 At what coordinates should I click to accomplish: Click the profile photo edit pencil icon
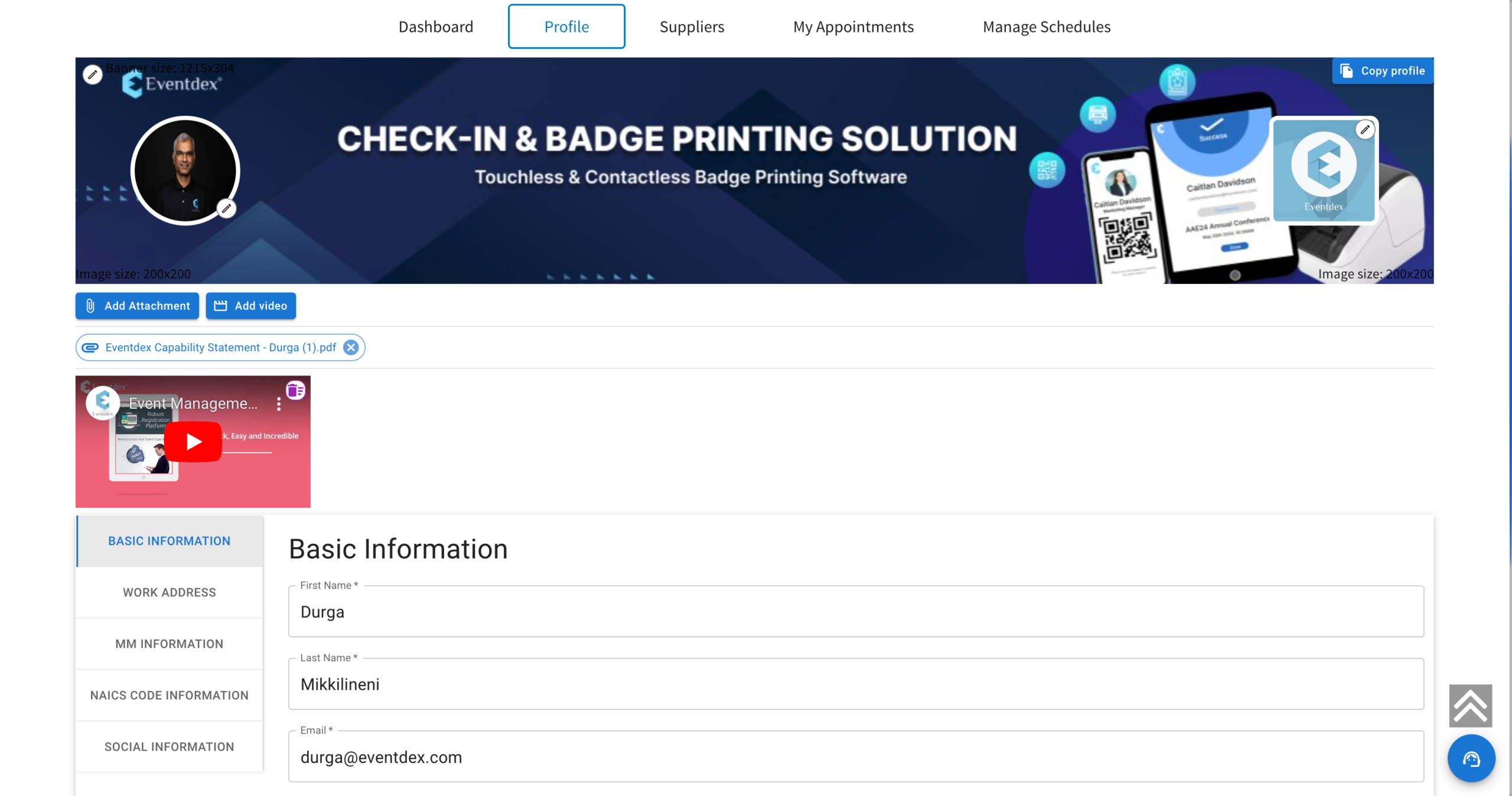pos(227,208)
